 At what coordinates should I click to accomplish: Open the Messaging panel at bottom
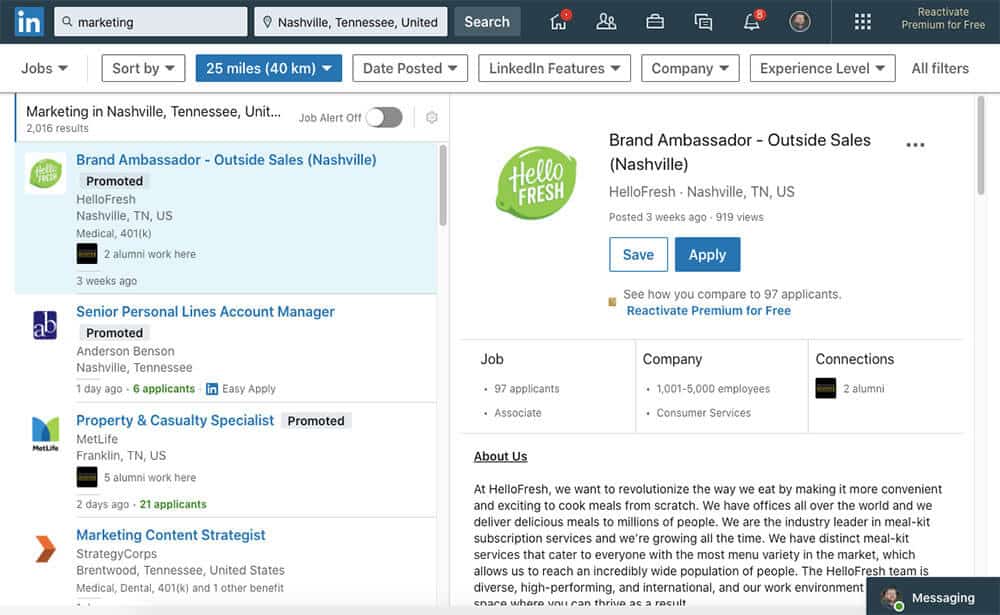933,597
